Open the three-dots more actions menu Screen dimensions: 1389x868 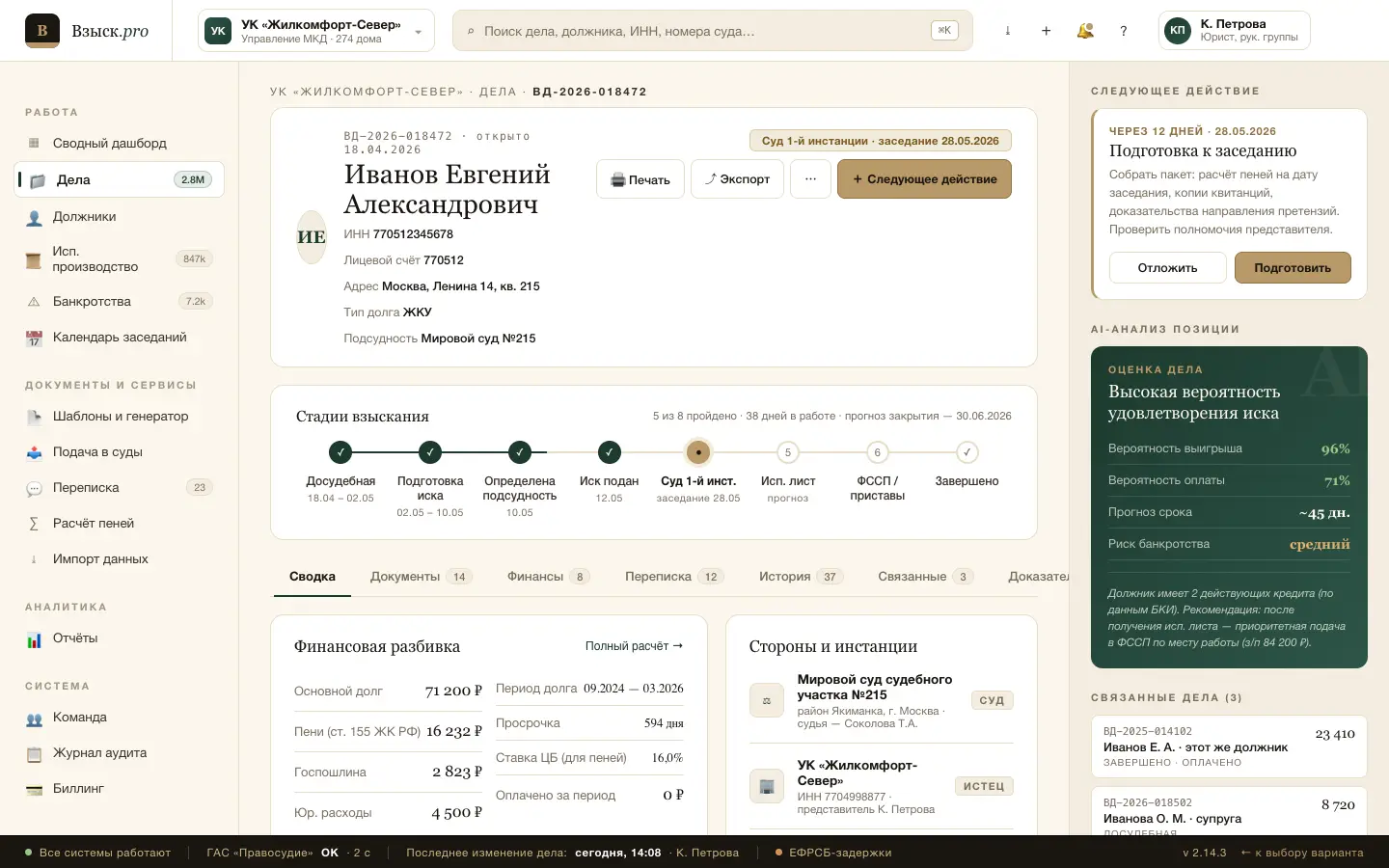pyautogui.click(x=810, y=179)
